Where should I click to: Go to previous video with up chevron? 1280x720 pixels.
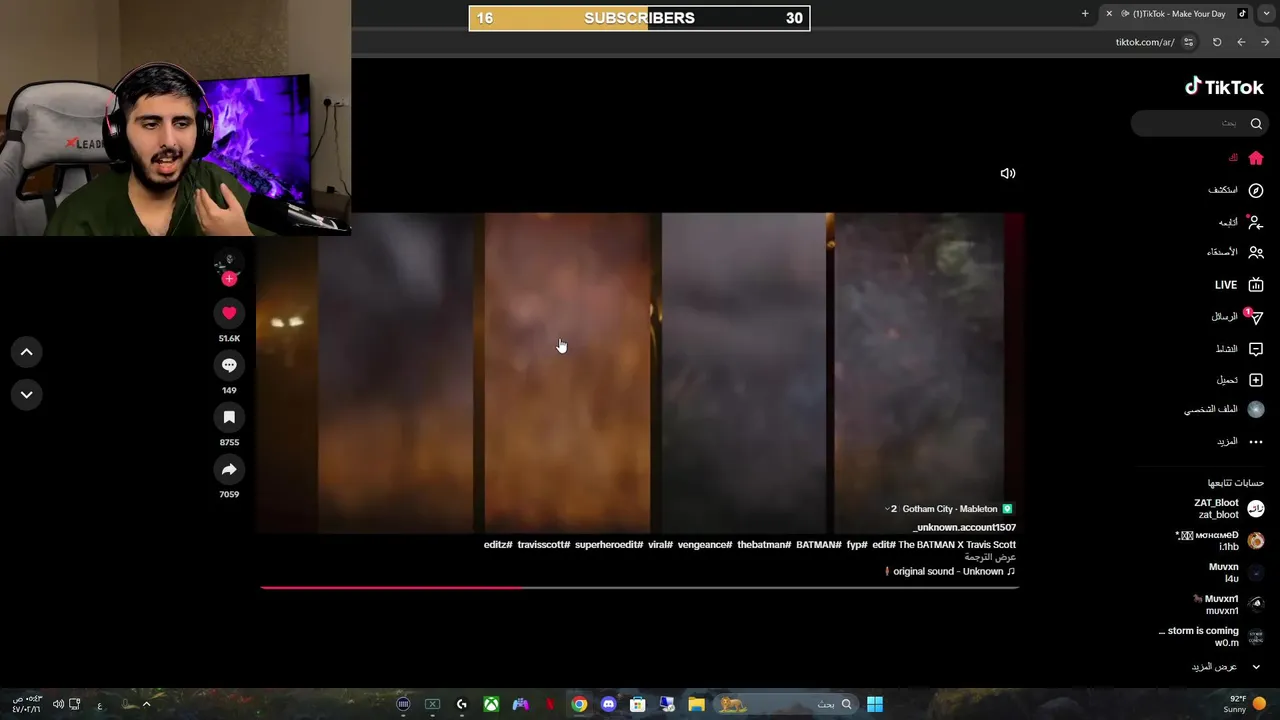(x=27, y=352)
